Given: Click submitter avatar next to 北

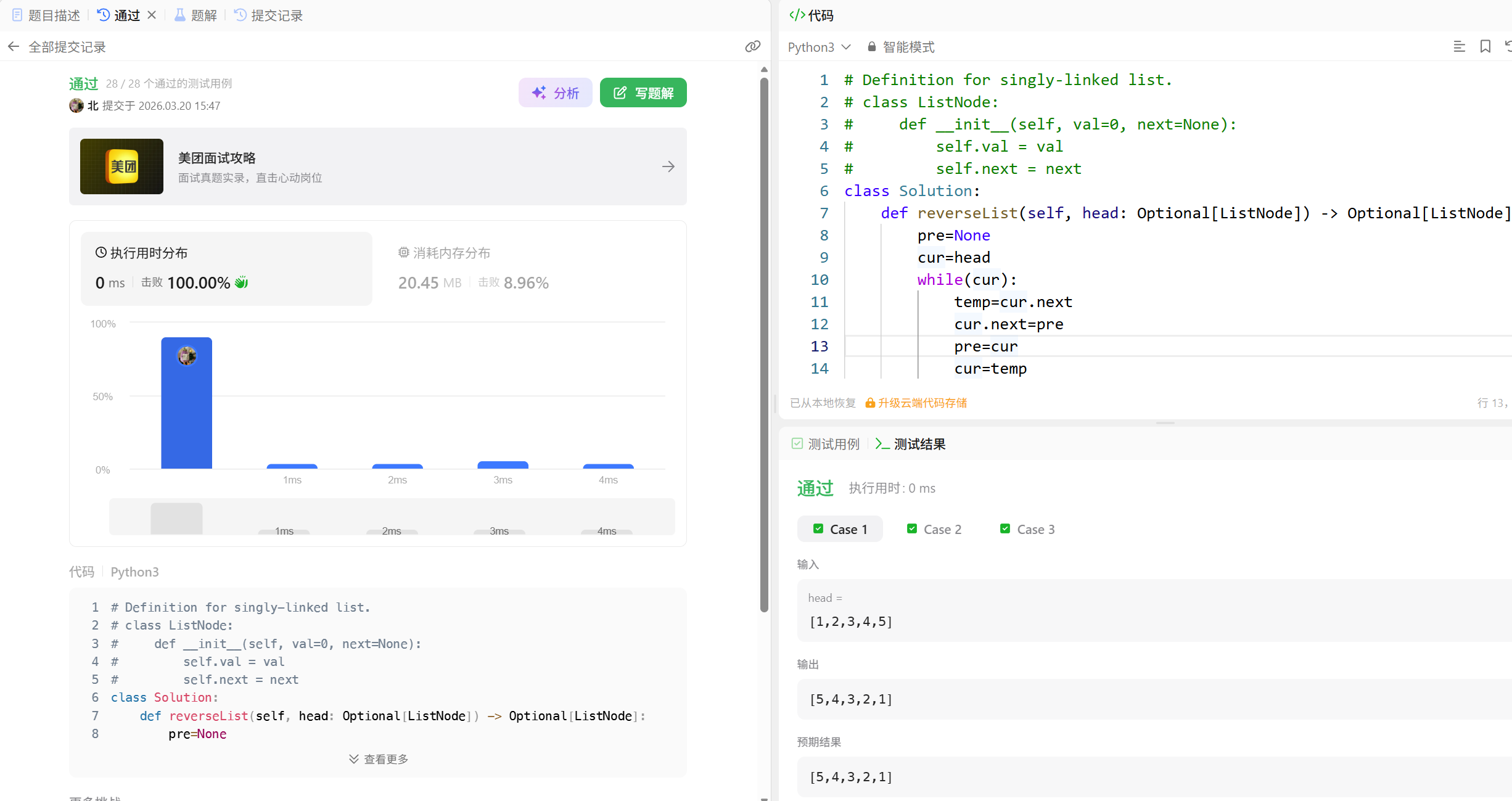Looking at the screenshot, I should coord(76,105).
